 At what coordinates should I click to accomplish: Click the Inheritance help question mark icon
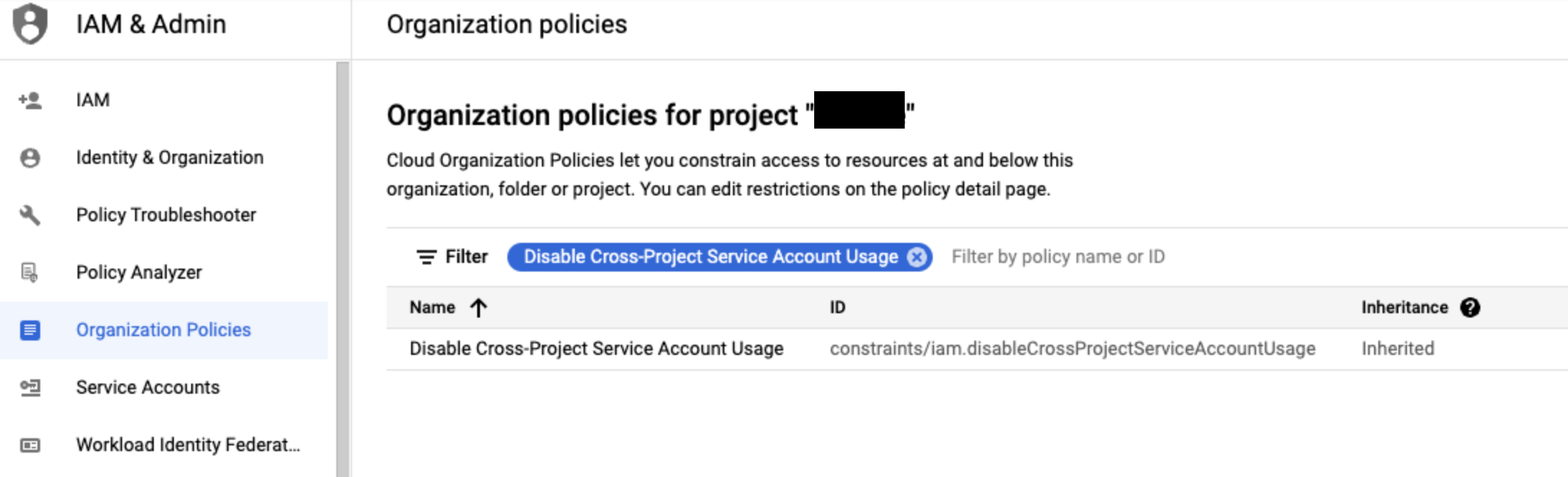(x=1470, y=307)
